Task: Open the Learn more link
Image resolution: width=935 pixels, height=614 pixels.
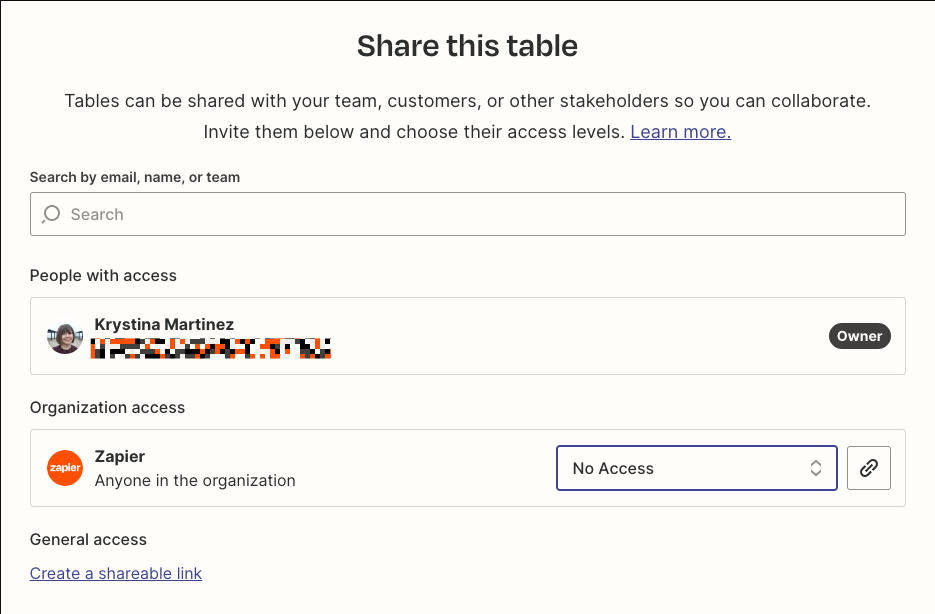Action: click(680, 132)
